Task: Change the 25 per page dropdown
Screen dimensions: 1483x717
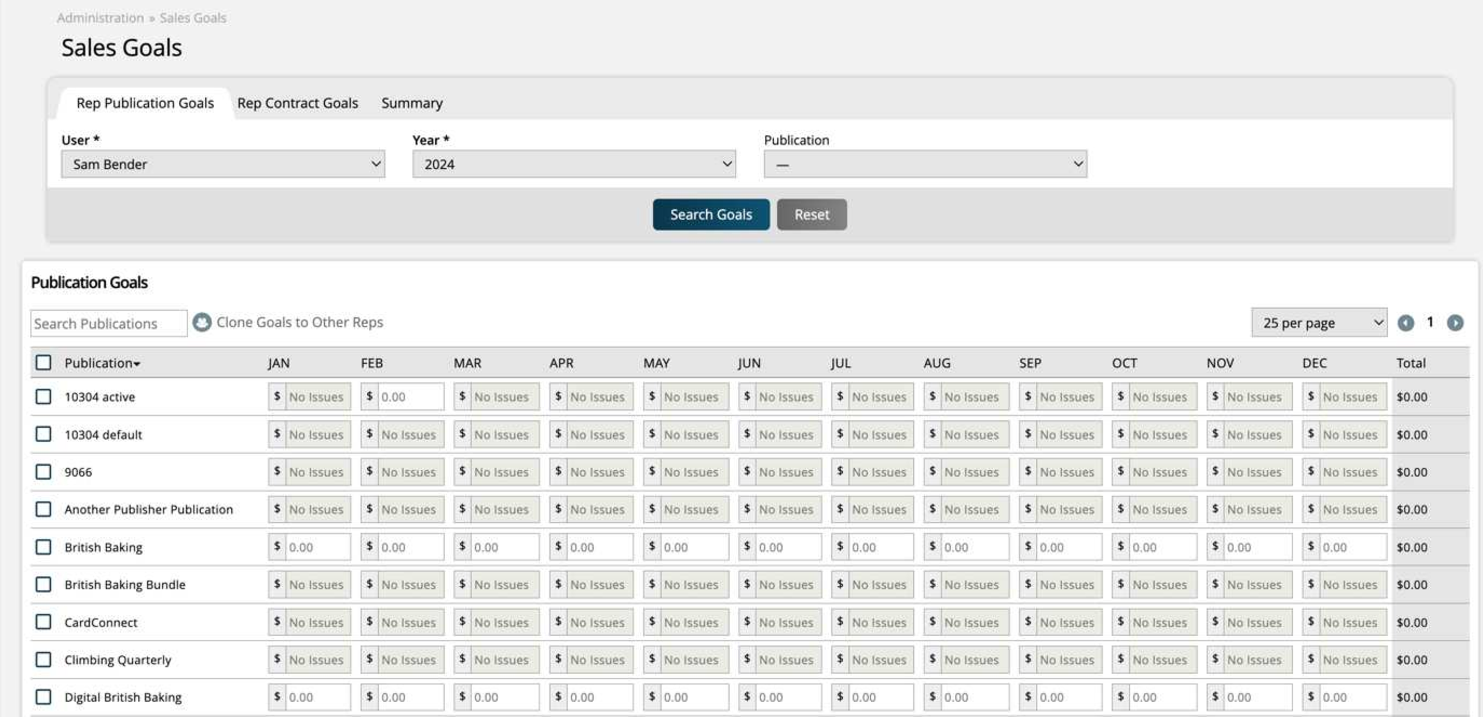Action: tap(1319, 323)
